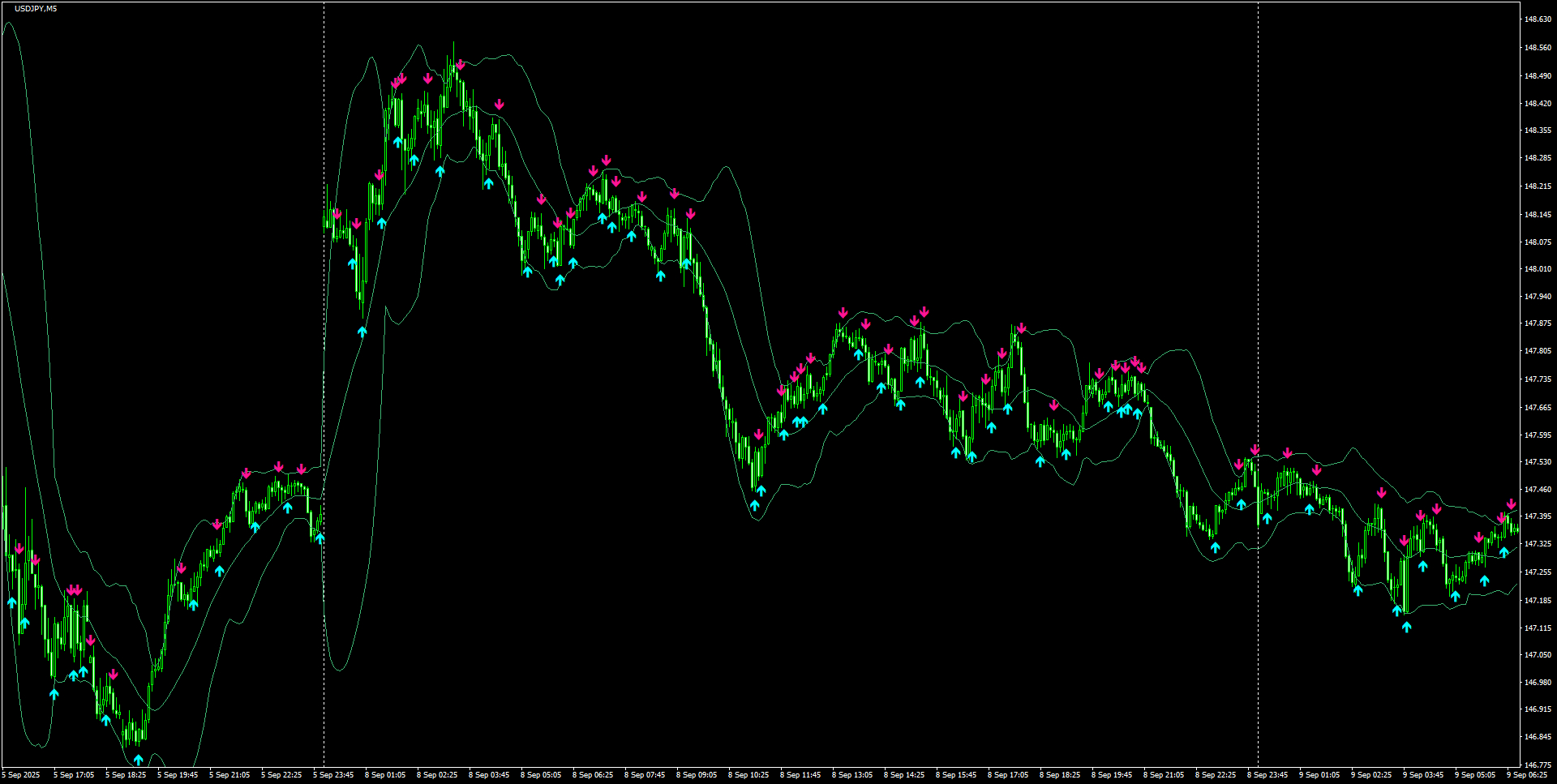The height and width of the screenshot is (784, 1557).
Task: Click the sell arrow above the 8 Sep 06:25 candles
Action: pyautogui.click(x=607, y=161)
